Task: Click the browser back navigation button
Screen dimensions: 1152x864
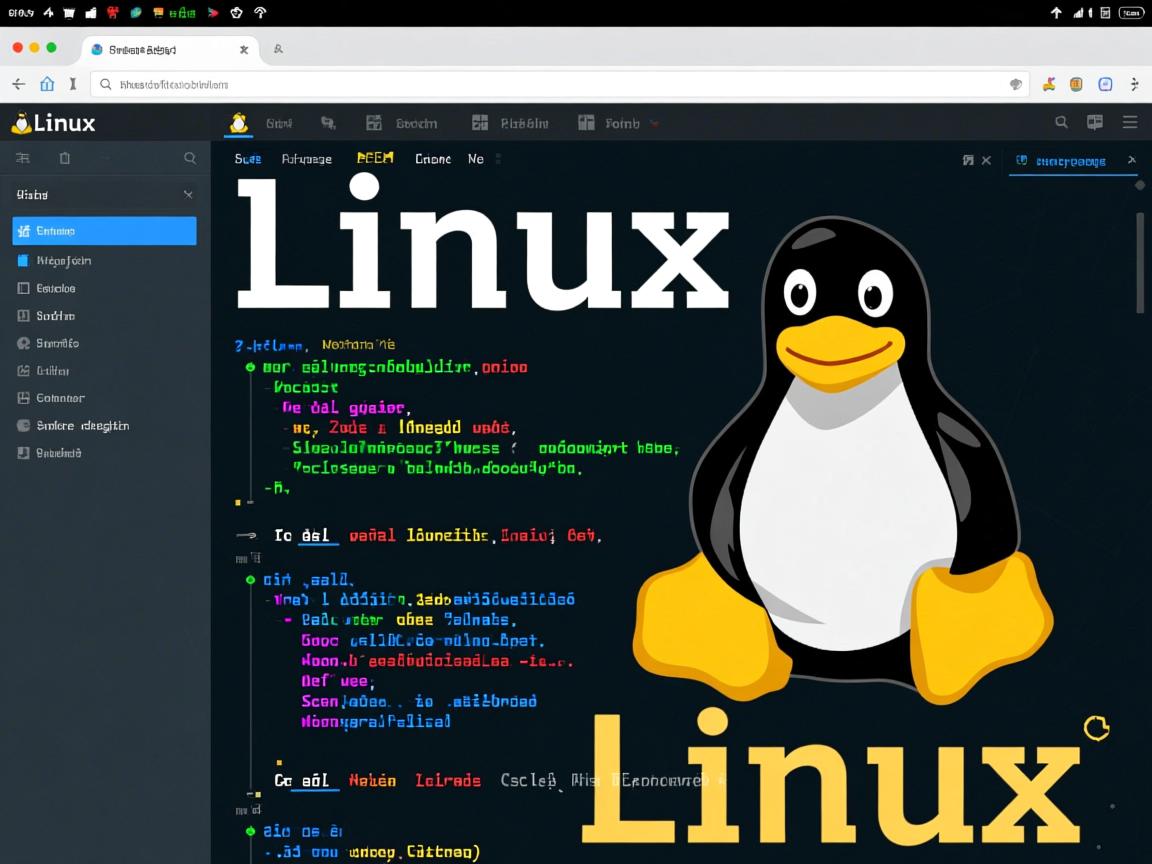Action: pyautogui.click(x=18, y=84)
